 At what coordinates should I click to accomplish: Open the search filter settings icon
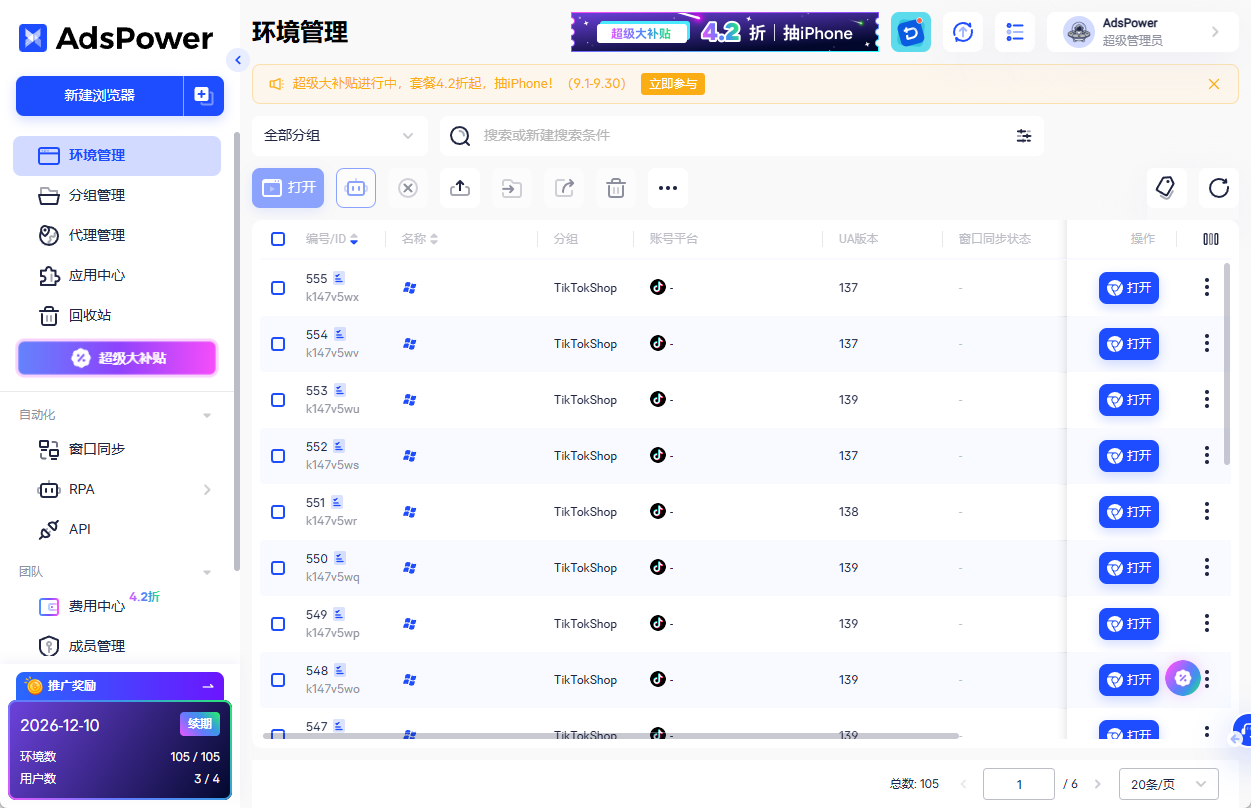pos(1024,136)
